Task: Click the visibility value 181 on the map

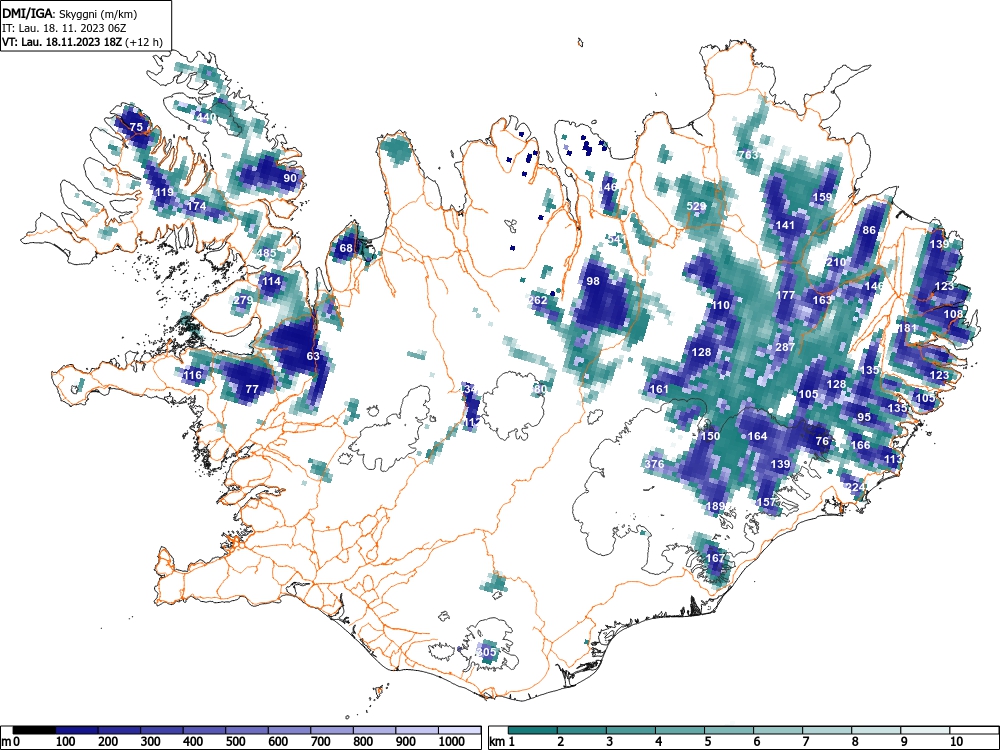Action: point(907,328)
